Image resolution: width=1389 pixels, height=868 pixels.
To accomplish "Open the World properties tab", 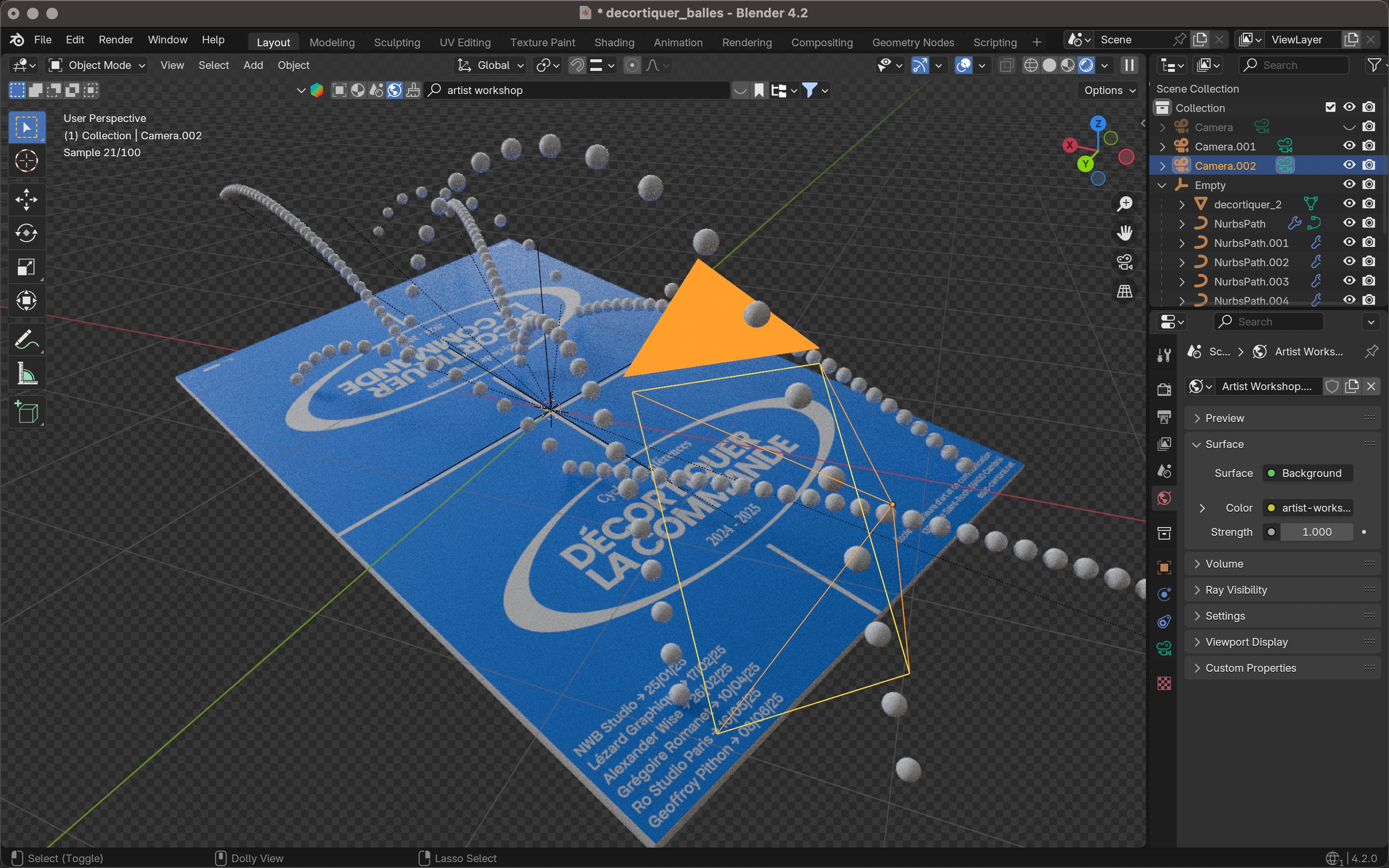I will coord(1164,498).
